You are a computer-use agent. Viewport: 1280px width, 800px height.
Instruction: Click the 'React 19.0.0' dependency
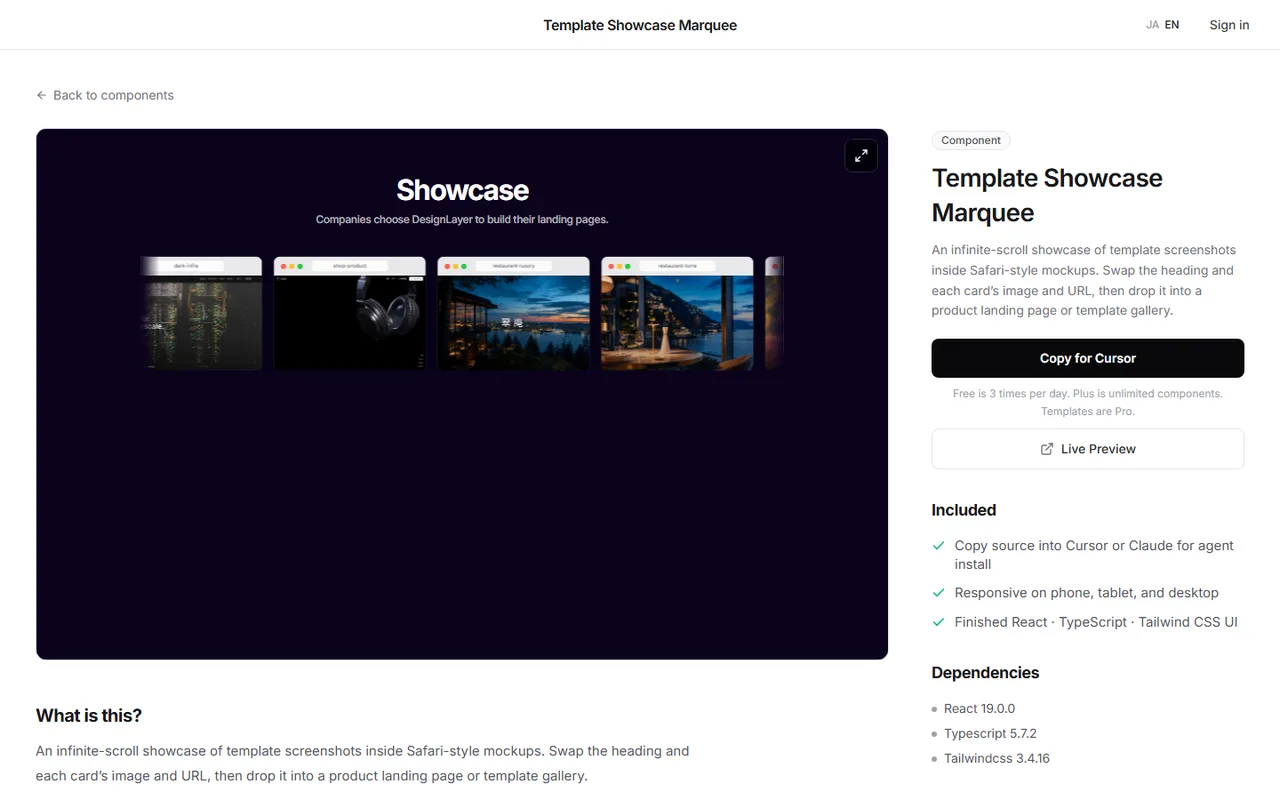[x=979, y=708]
